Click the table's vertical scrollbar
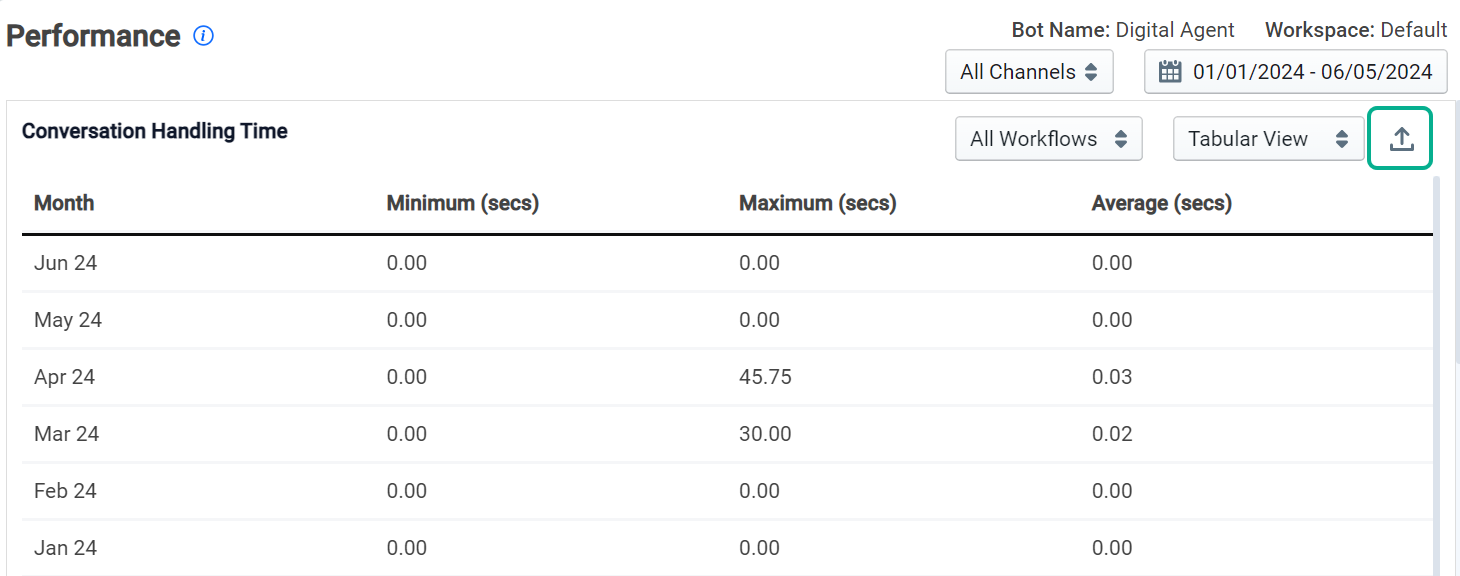The width and height of the screenshot is (1460, 576). [1438, 375]
